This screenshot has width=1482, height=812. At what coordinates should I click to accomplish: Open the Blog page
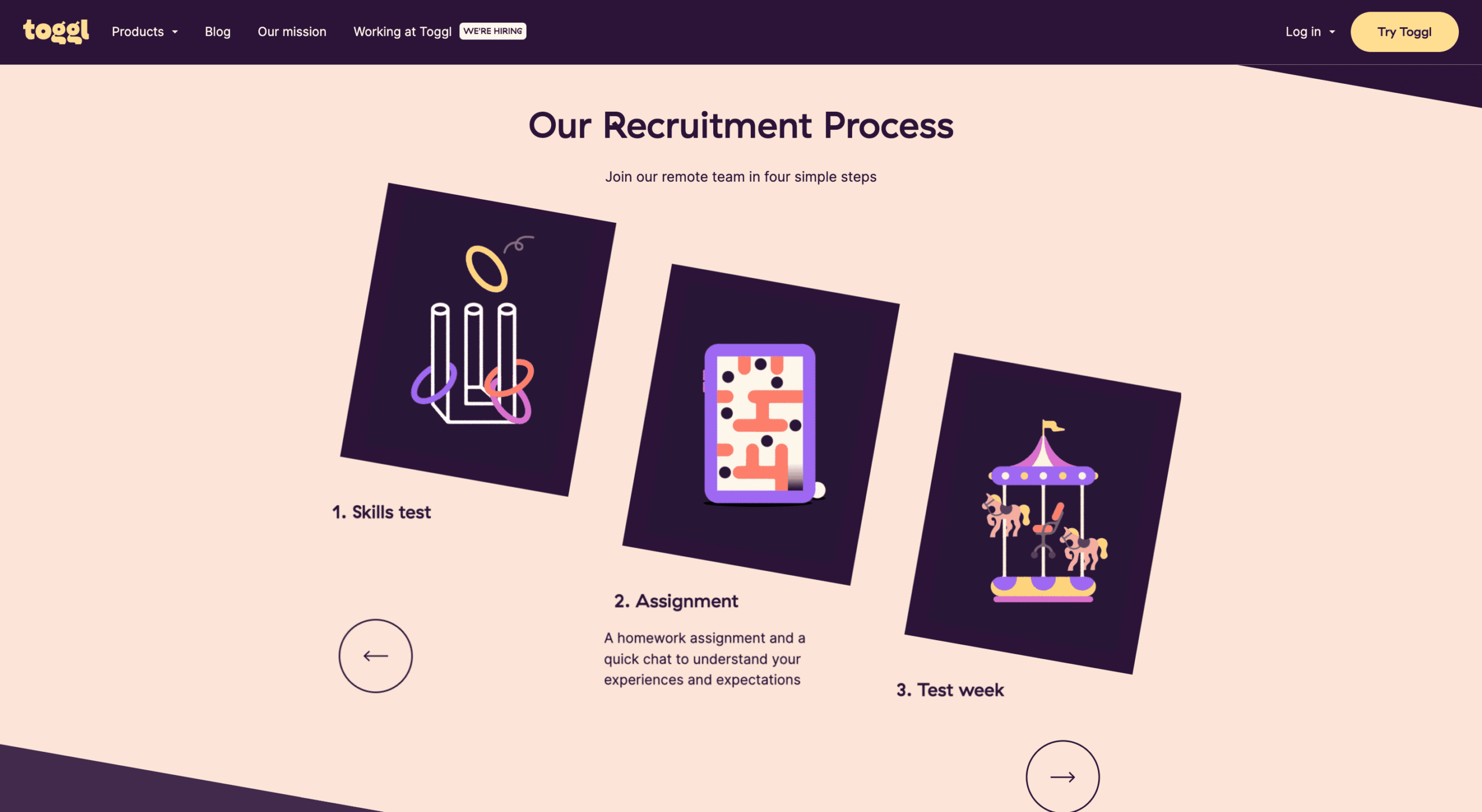[x=218, y=32]
